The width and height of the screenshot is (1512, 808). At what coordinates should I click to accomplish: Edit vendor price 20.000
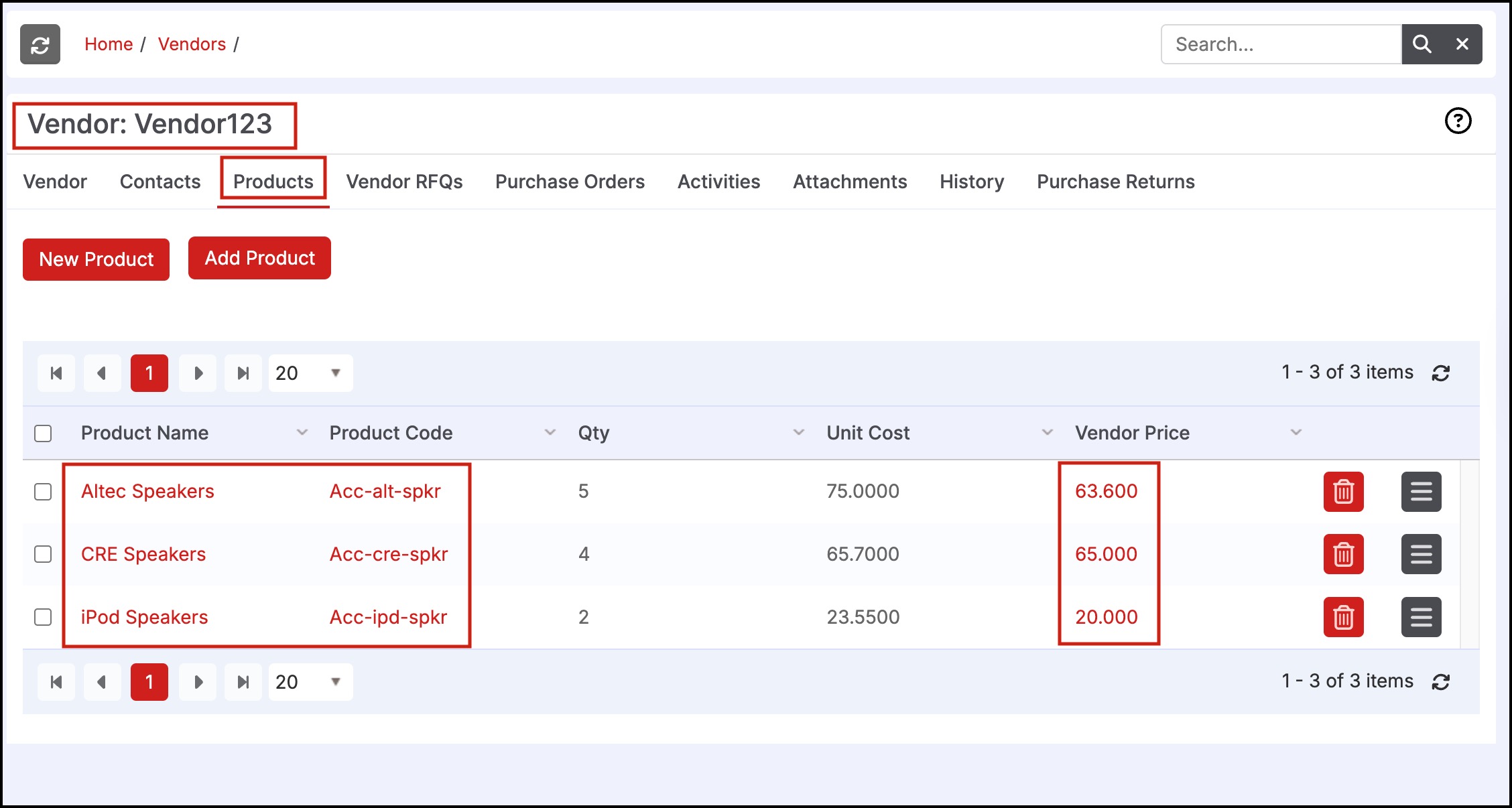point(1107,617)
